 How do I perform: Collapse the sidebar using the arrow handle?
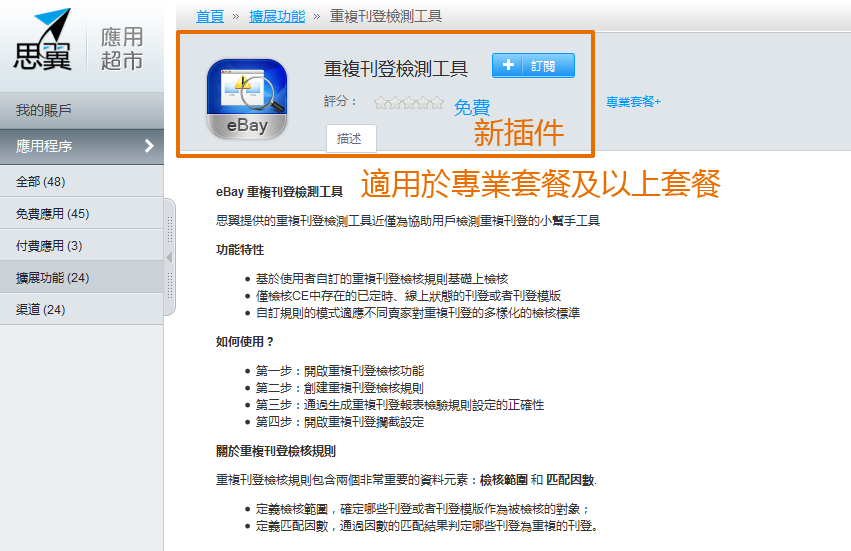tap(169, 257)
